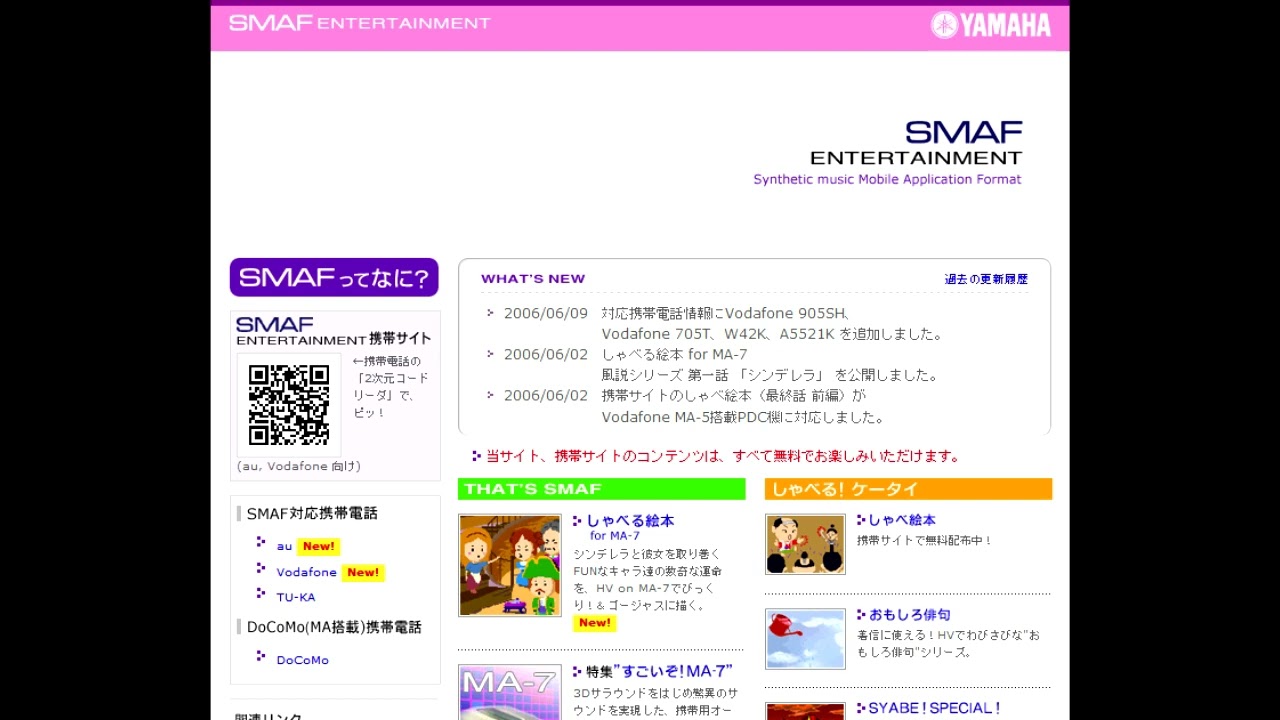1280x720 pixels.
Task: Click the THAT'S SMAF green section header
Action: pyautogui.click(x=602, y=489)
